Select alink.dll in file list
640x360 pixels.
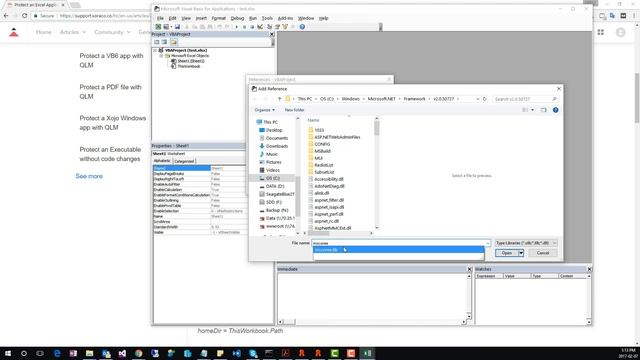pyautogui.click(x=322, y=193)
